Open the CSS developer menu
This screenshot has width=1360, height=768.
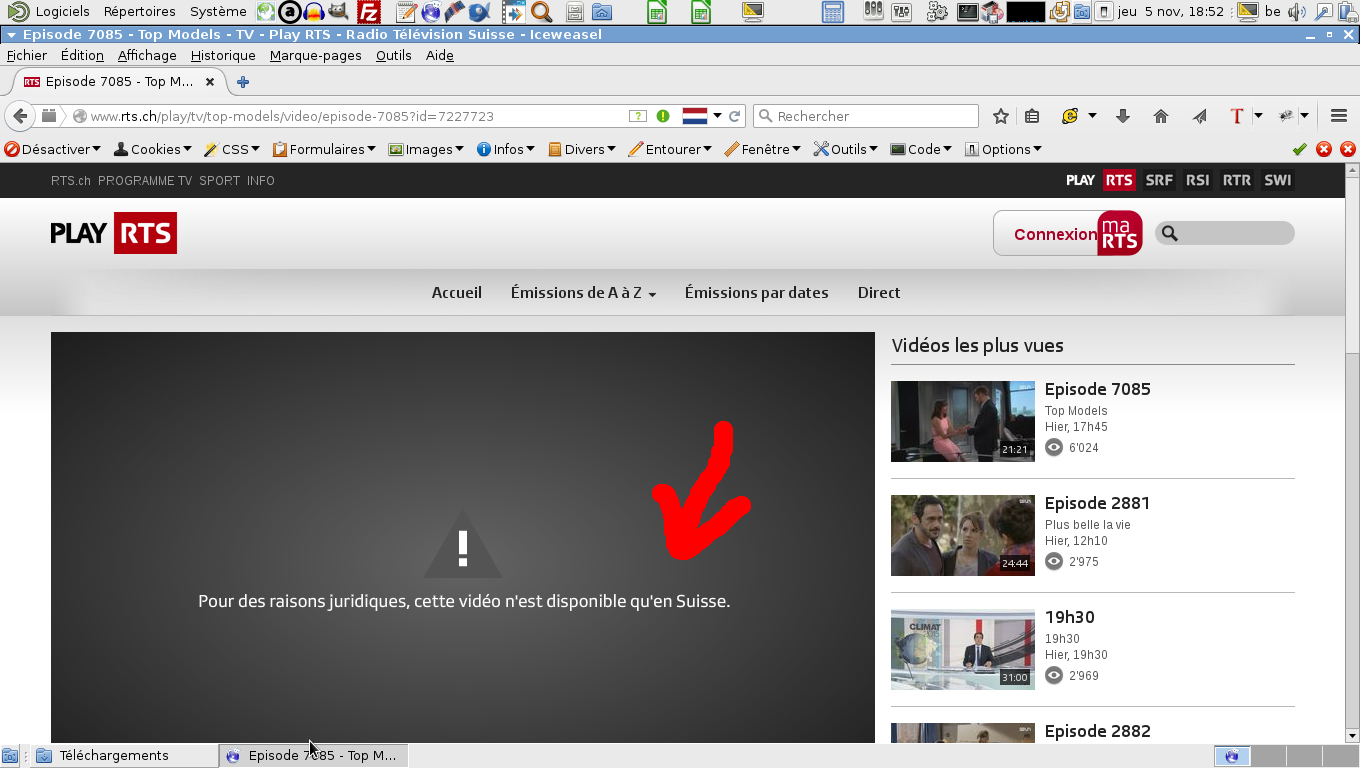click(x=232, y=149)
